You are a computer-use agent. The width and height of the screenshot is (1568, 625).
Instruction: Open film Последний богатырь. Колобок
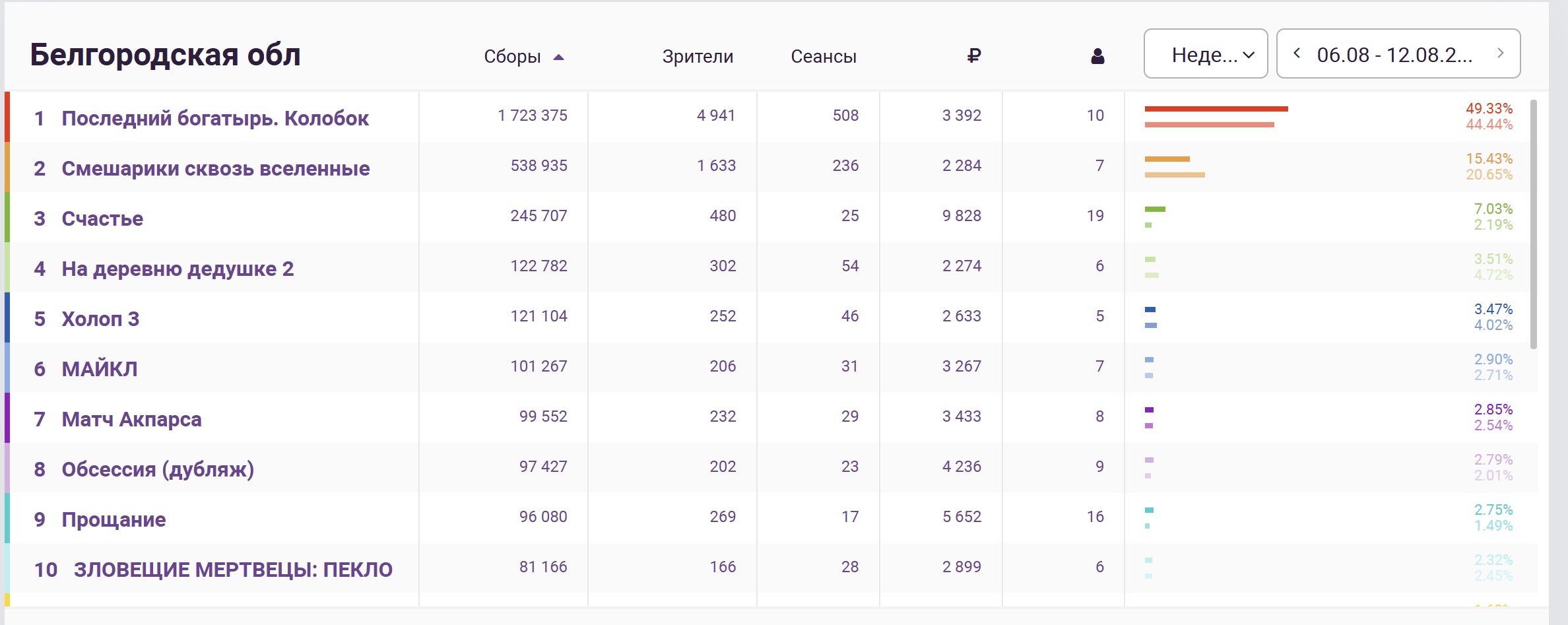click(x=215, y=118)
